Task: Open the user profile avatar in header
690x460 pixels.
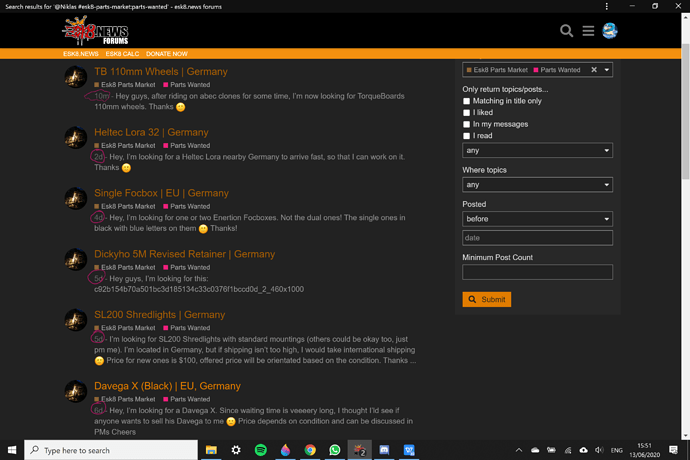Action: point(609,31)
